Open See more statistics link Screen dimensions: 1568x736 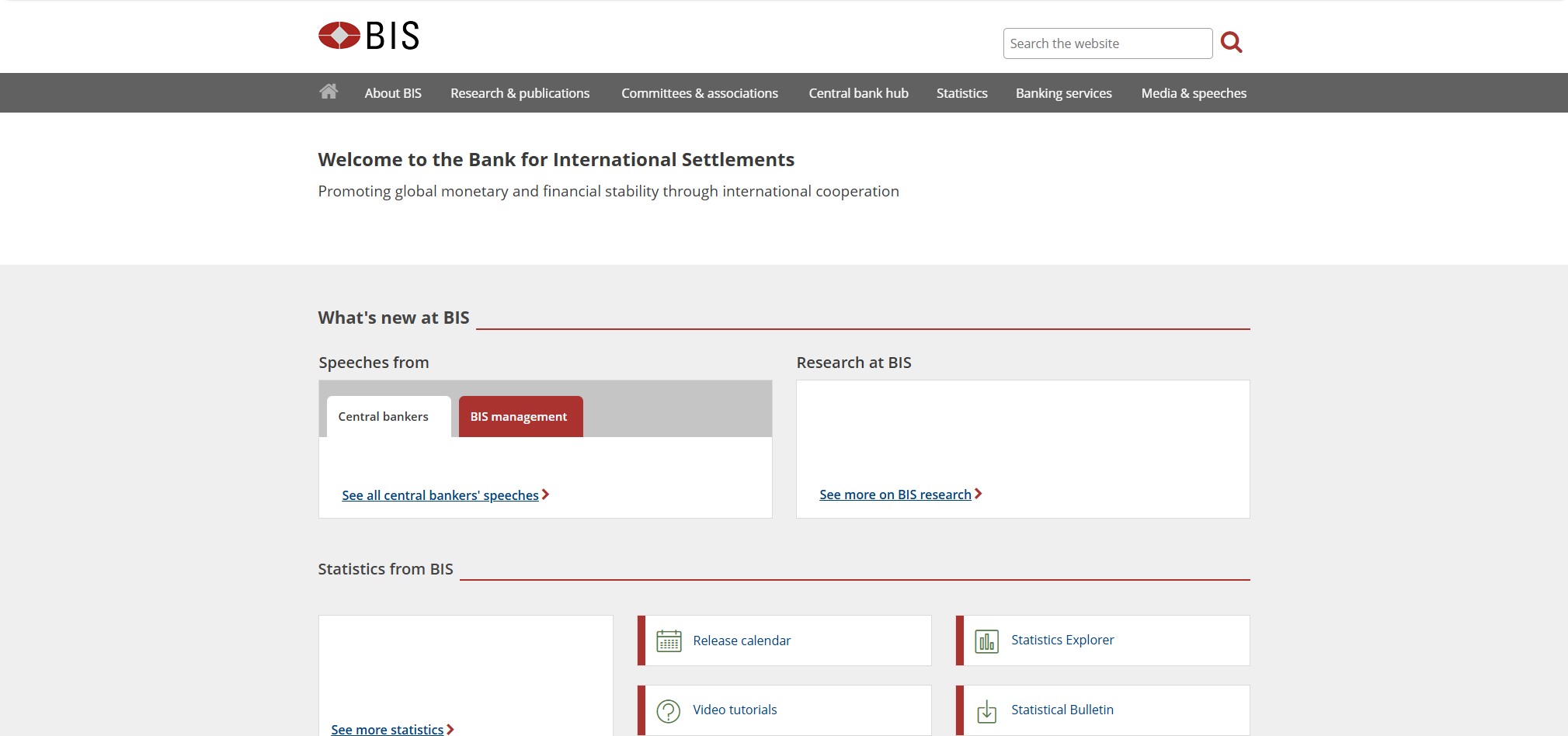pyautogui.click(x=388, y=729)
